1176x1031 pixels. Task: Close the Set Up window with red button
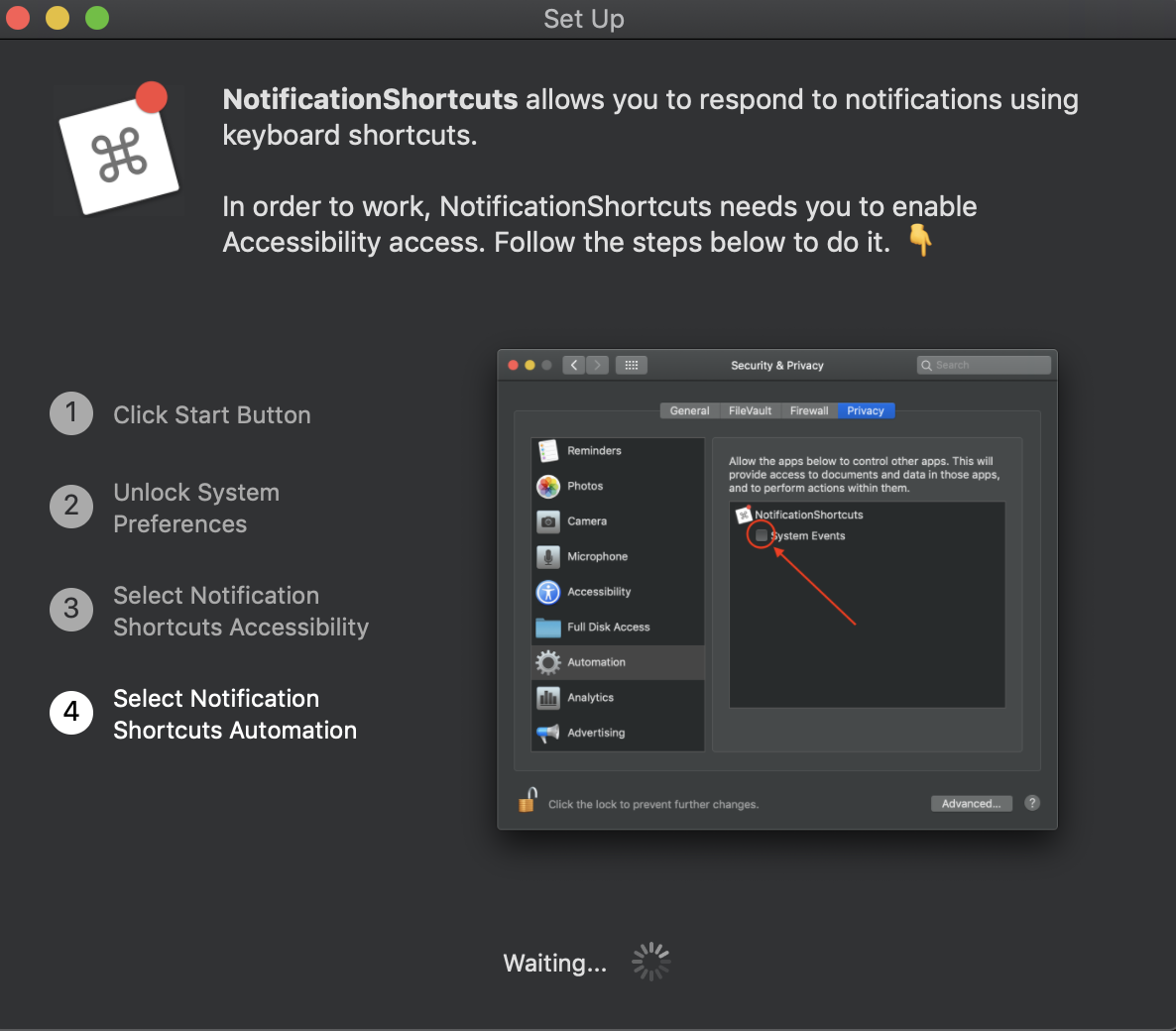point(18,17)
